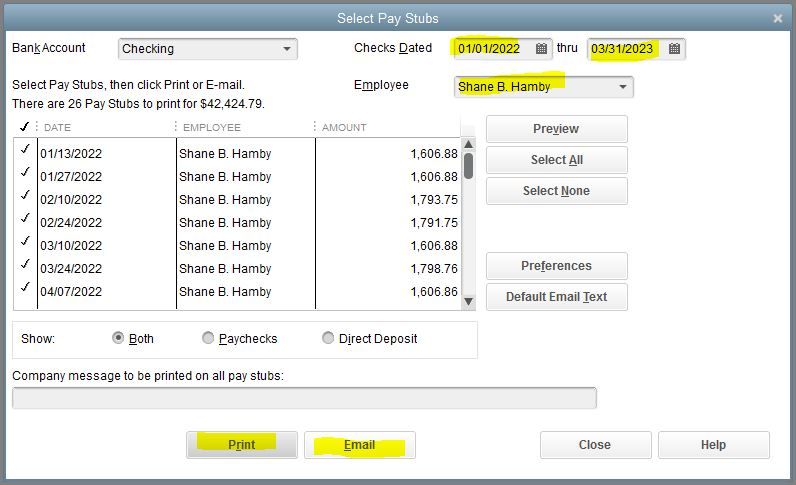Viewport: 796px width, 485px height.
Task: Click amount 1,793.75
Action: (434, 200)
